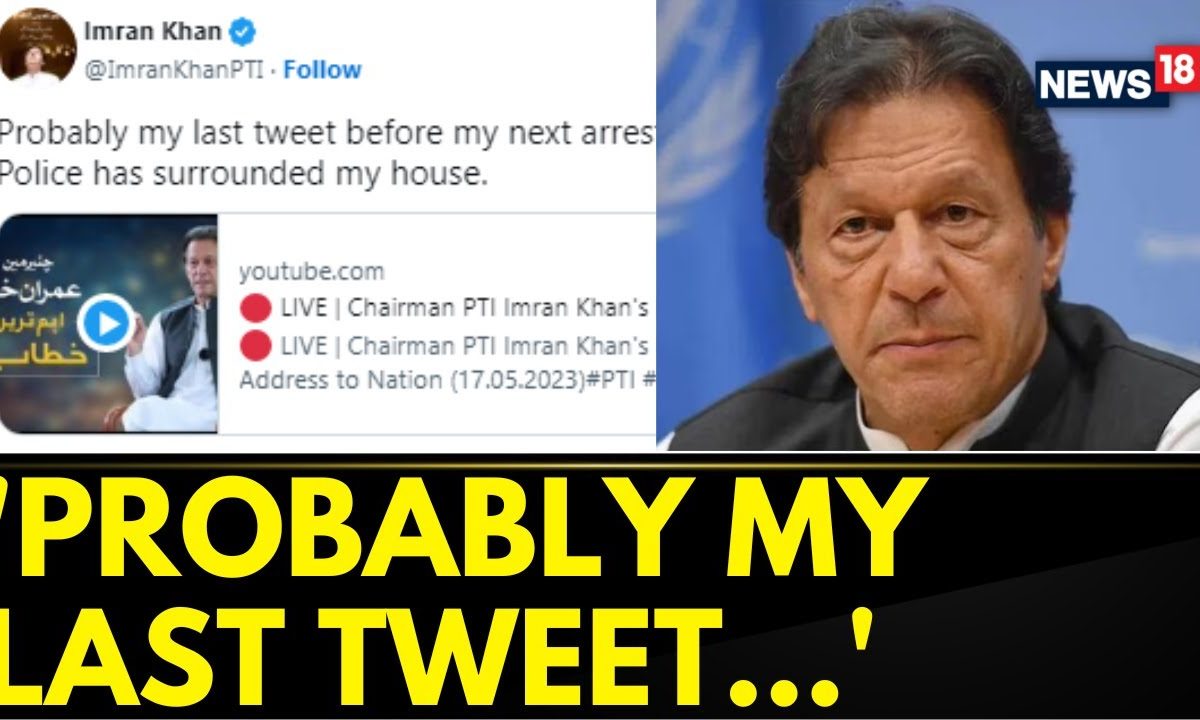Click the tweet text about next arrest
This screenshot has width=1200, height=720.
pos(328,134)
